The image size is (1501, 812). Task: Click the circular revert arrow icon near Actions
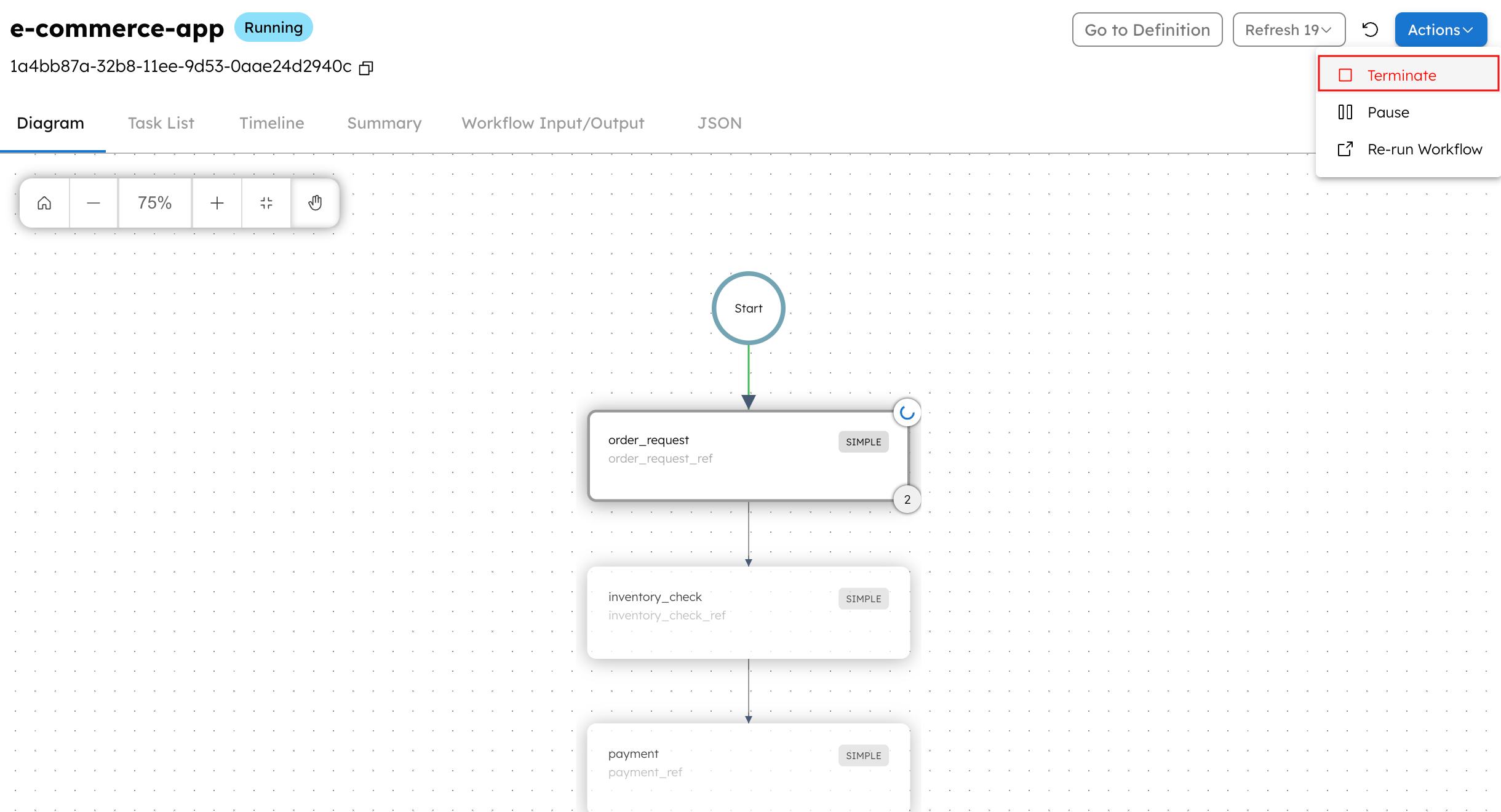[1371, 29]
